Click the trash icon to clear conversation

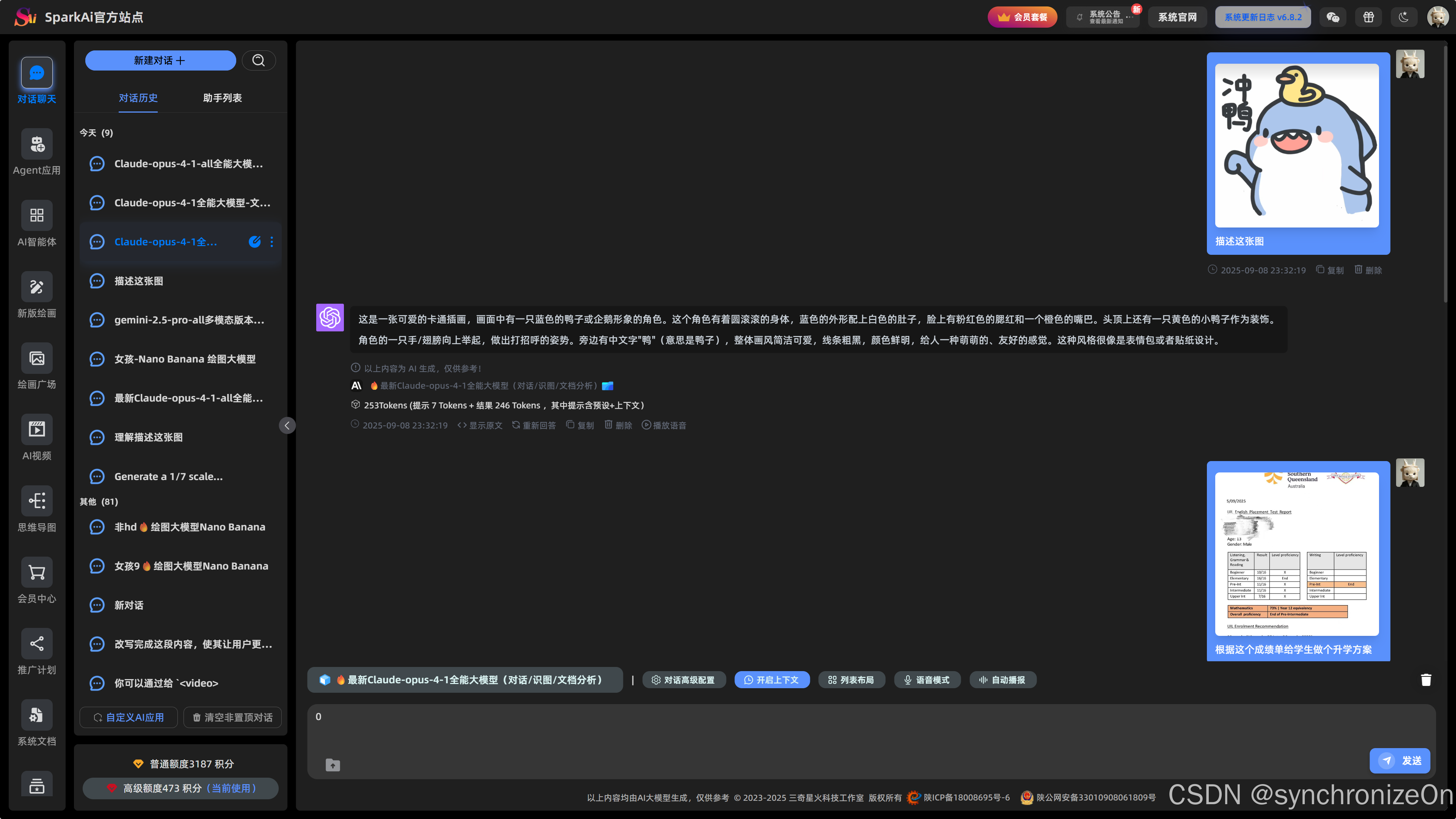(x=1426, y=680)
